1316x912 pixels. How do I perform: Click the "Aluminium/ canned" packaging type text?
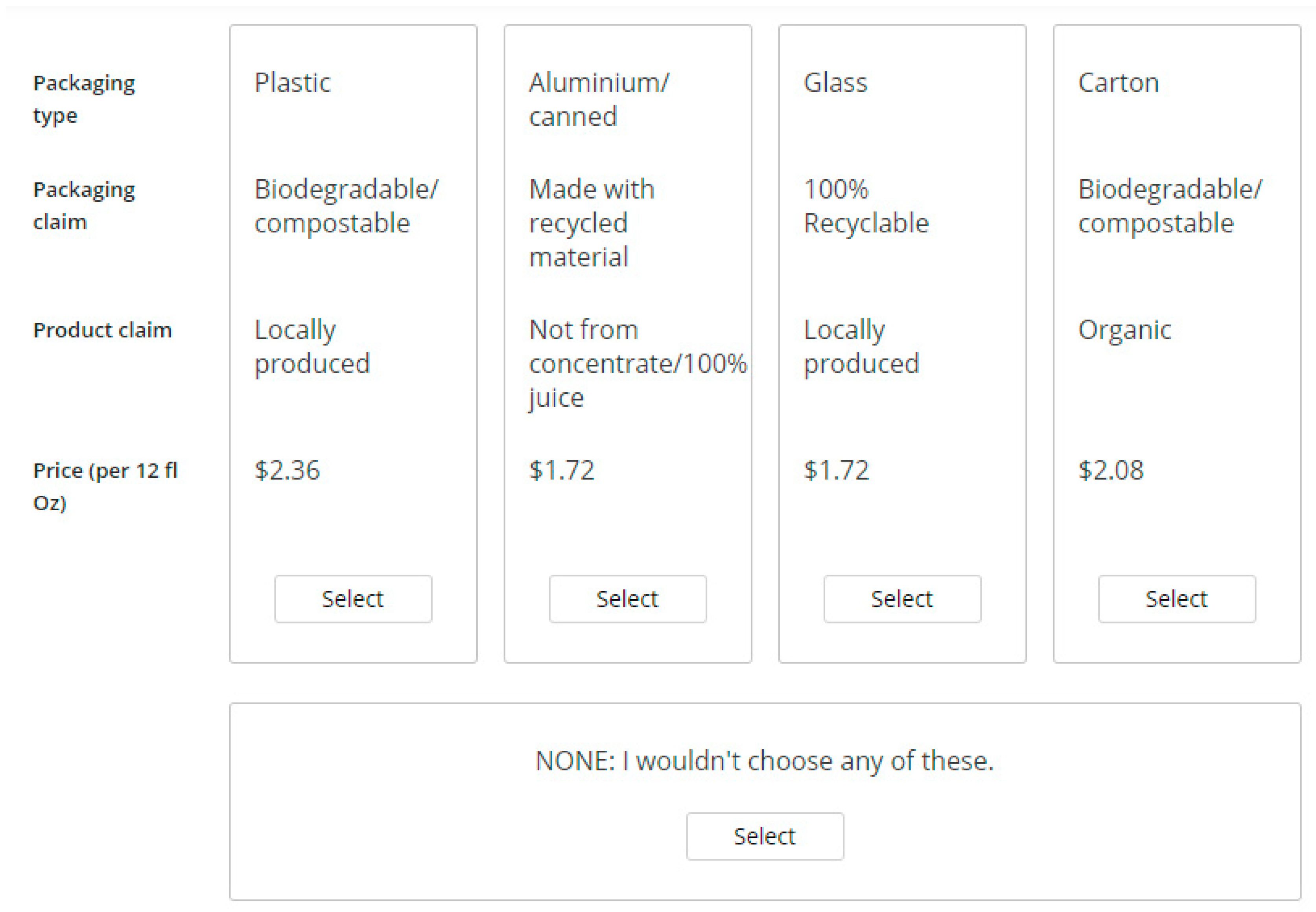coord(599,99)
